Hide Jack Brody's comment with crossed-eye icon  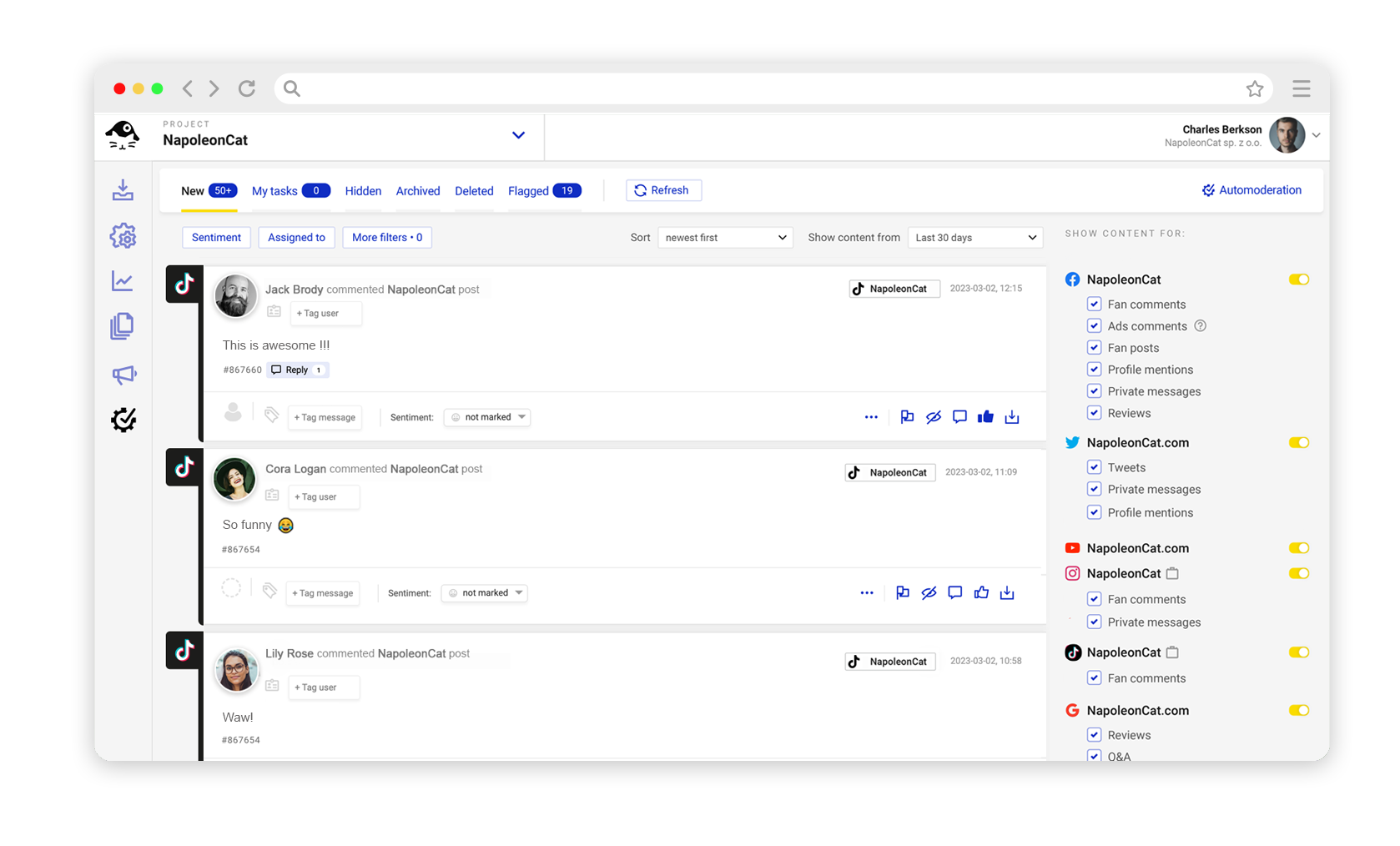point(934,416)
